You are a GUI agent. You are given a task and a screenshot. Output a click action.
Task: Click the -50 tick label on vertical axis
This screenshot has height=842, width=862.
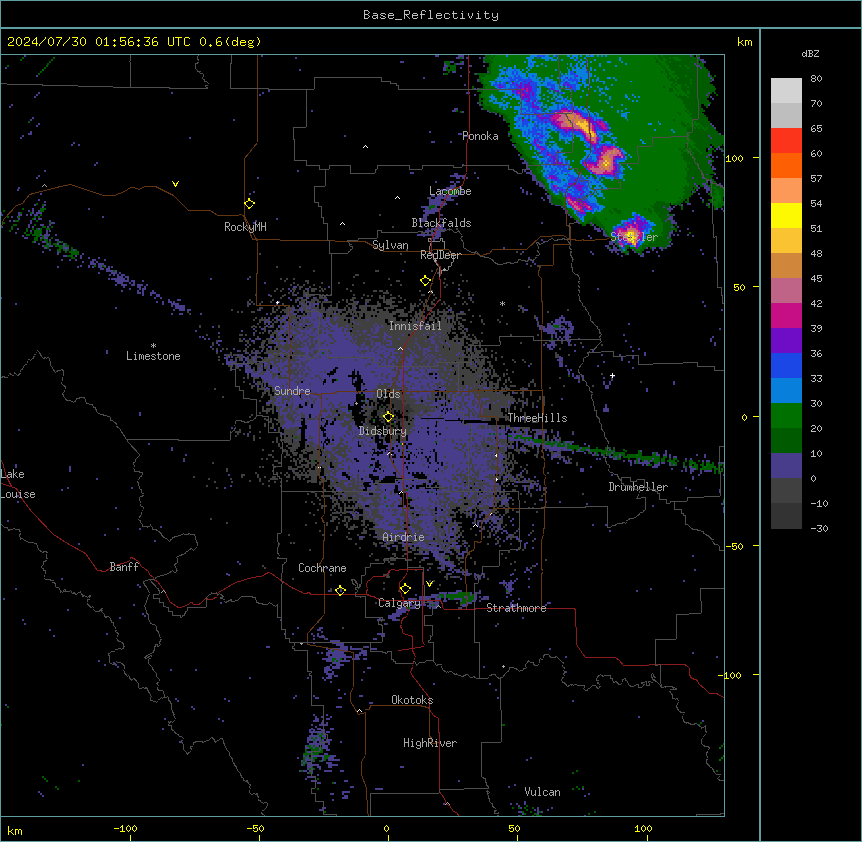point(734,546)
